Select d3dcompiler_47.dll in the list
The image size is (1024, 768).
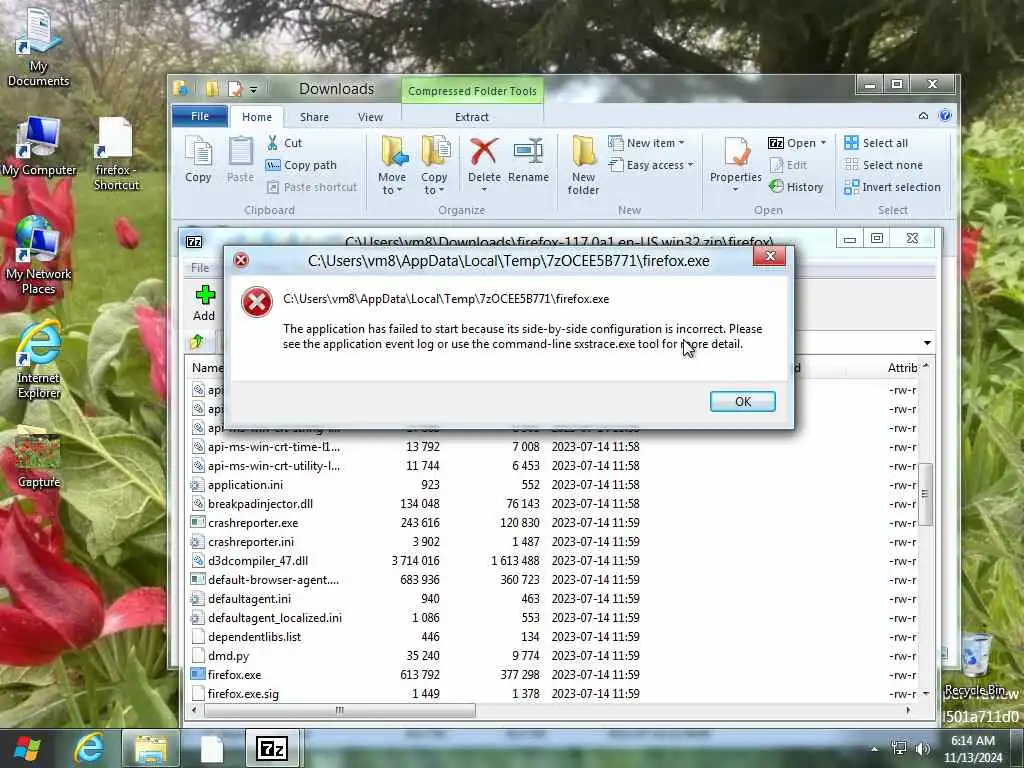[x=257, y=561]
